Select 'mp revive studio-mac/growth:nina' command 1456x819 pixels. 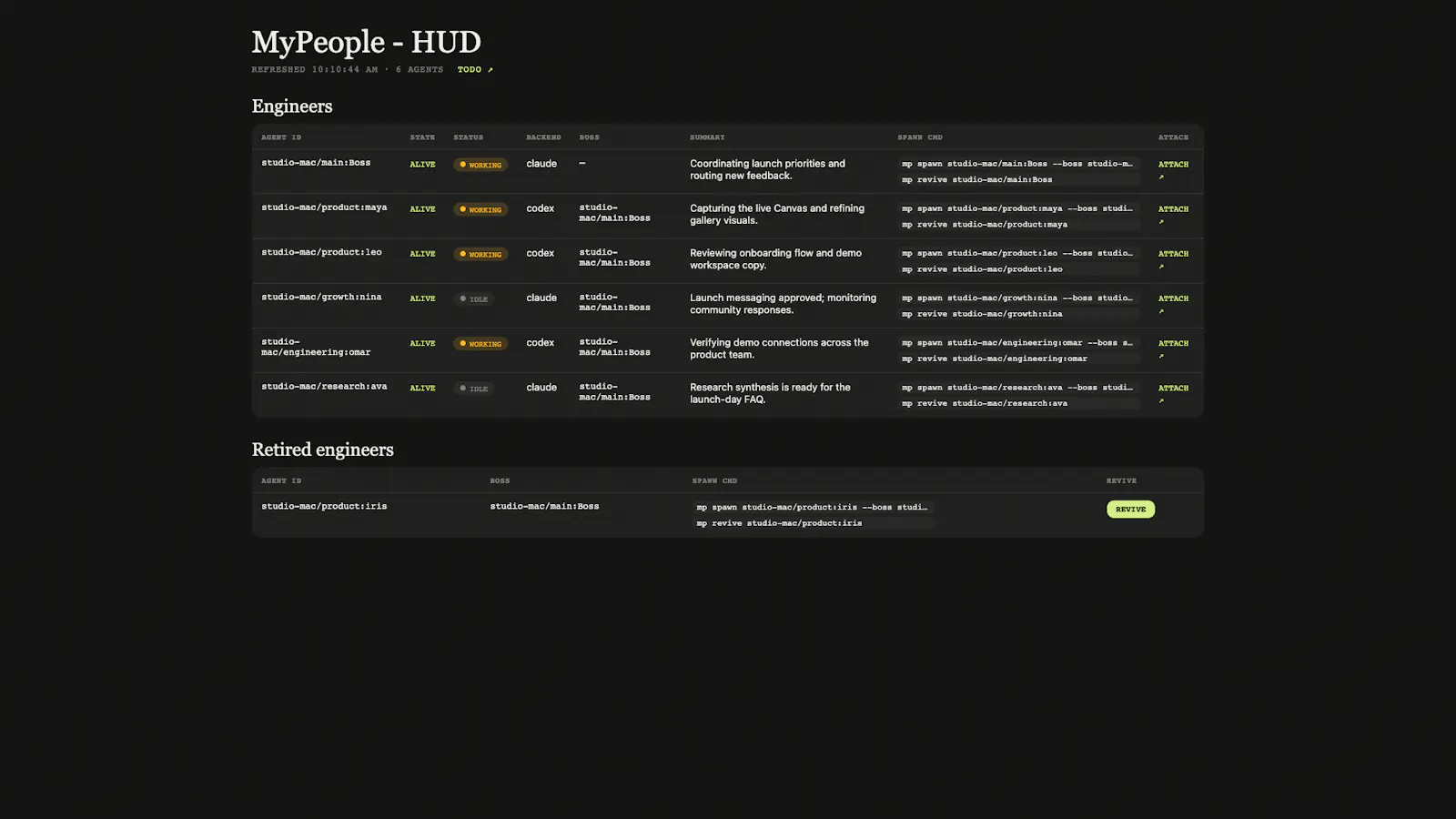click(1018, 313)
